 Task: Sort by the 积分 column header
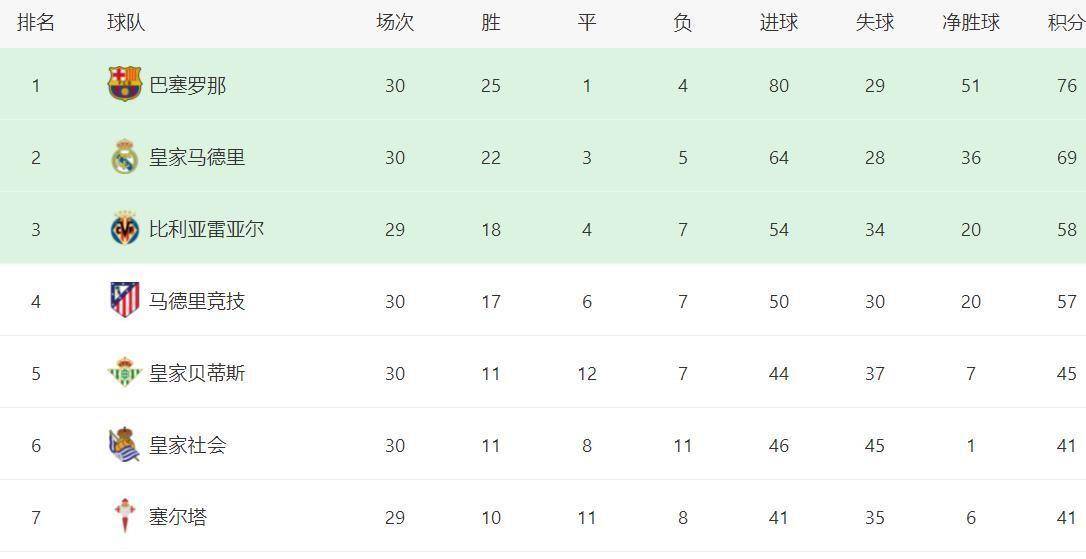pos(1065,23)
